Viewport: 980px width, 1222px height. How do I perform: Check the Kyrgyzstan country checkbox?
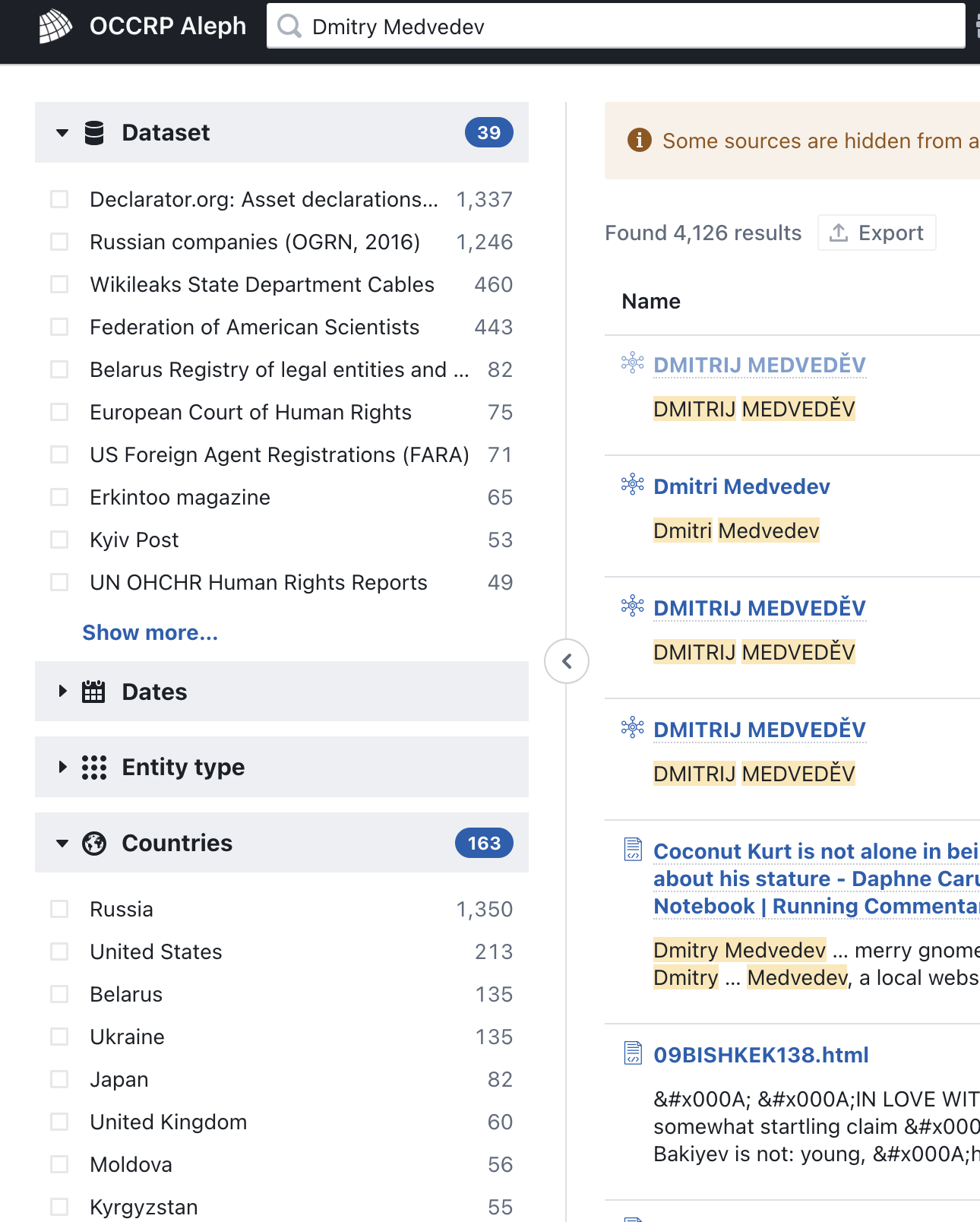pos(59,1207)
